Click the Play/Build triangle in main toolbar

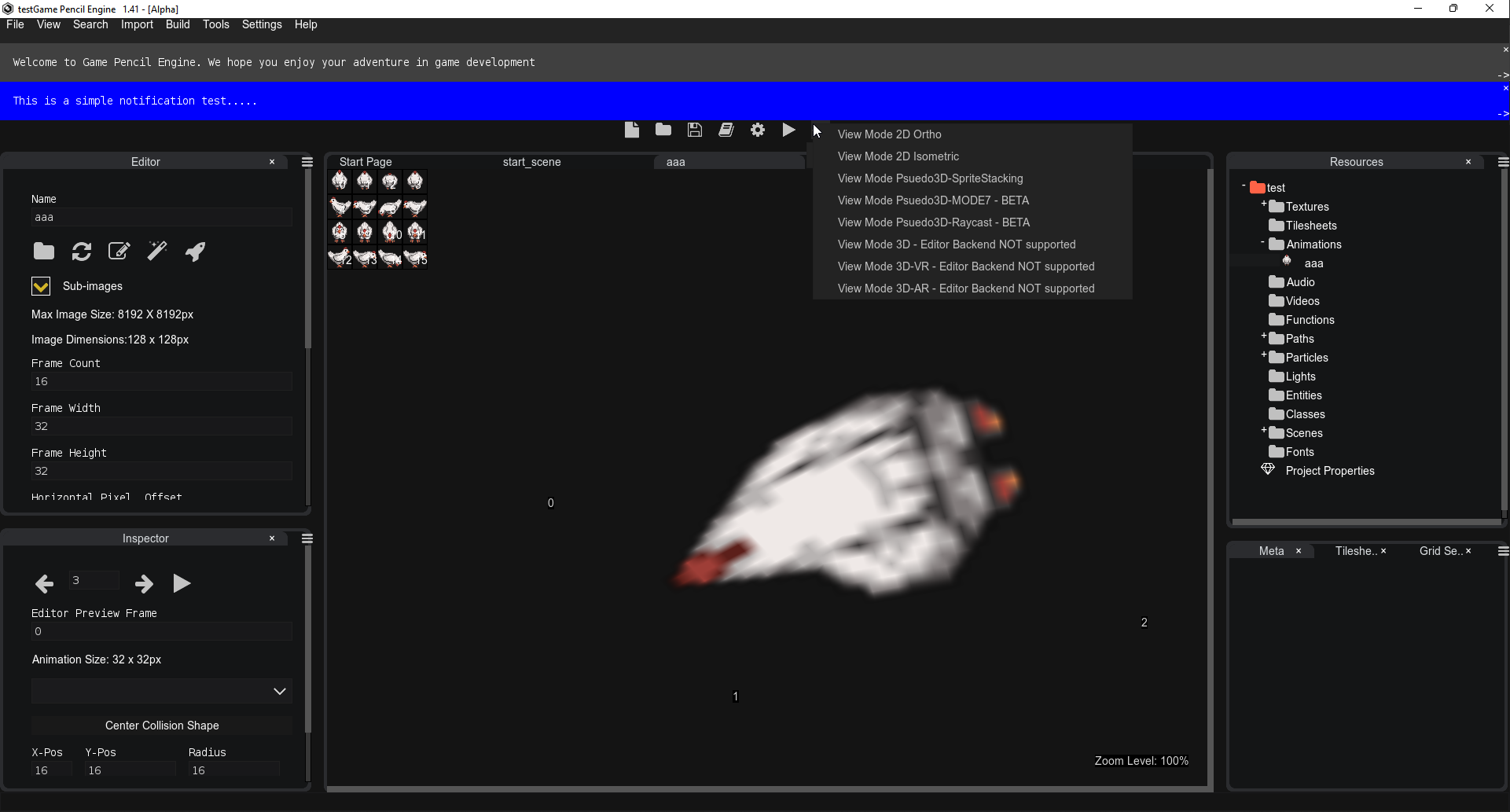(788, 130)
